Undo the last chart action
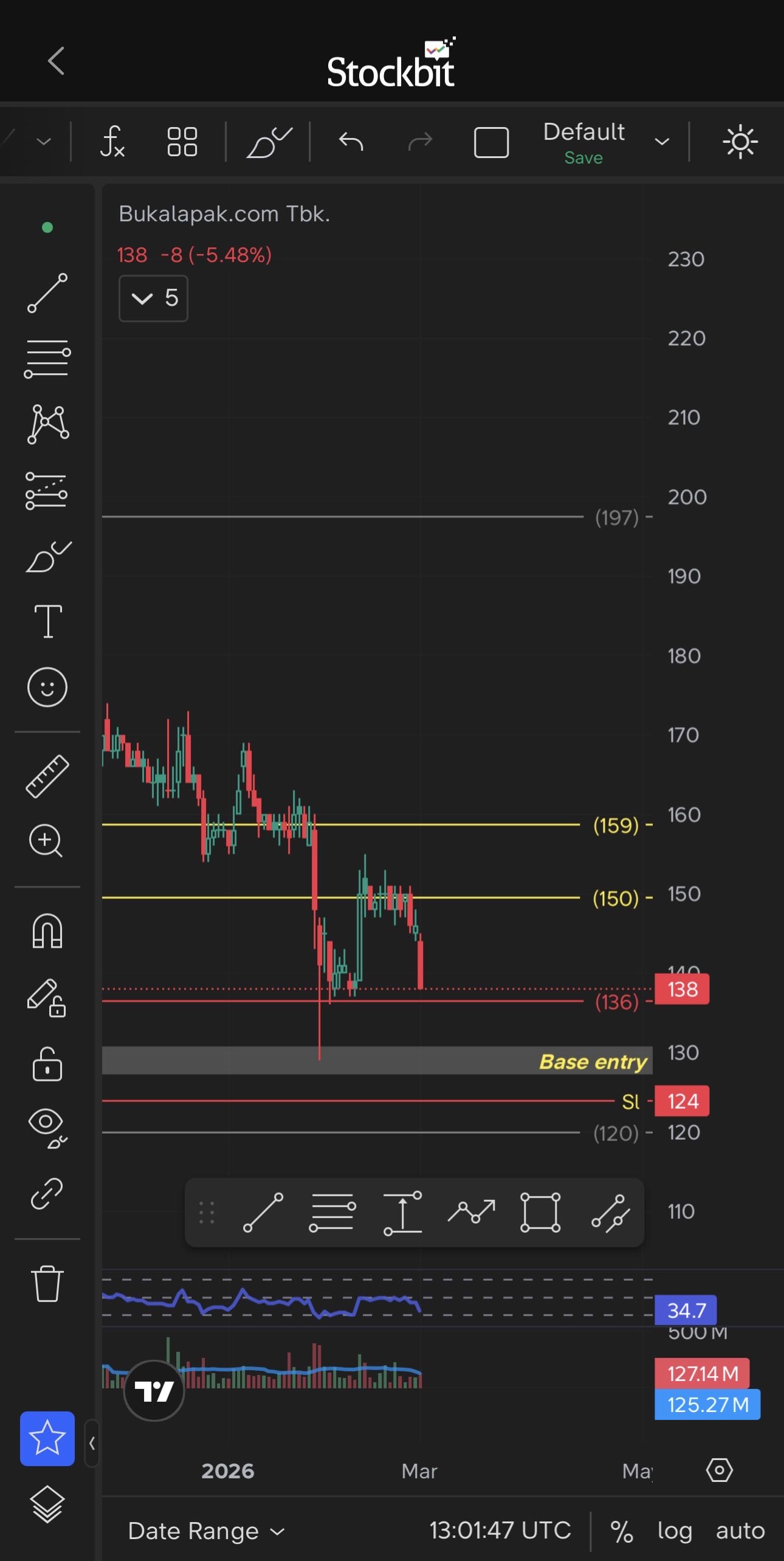784x1561 pixels. coord(351,142)
